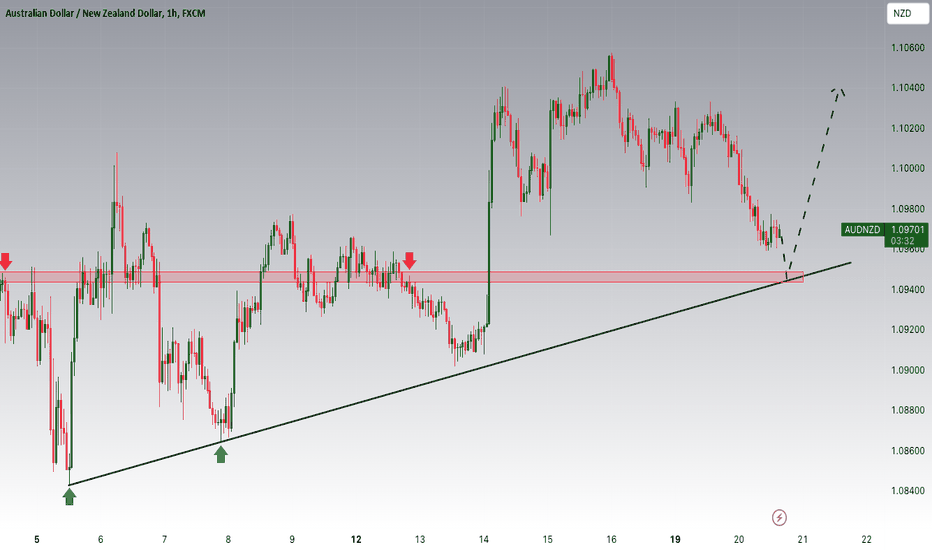This screenshot has height=550, width=932.
Task: Click date label 14 on time axis
Action: [484, 539]
